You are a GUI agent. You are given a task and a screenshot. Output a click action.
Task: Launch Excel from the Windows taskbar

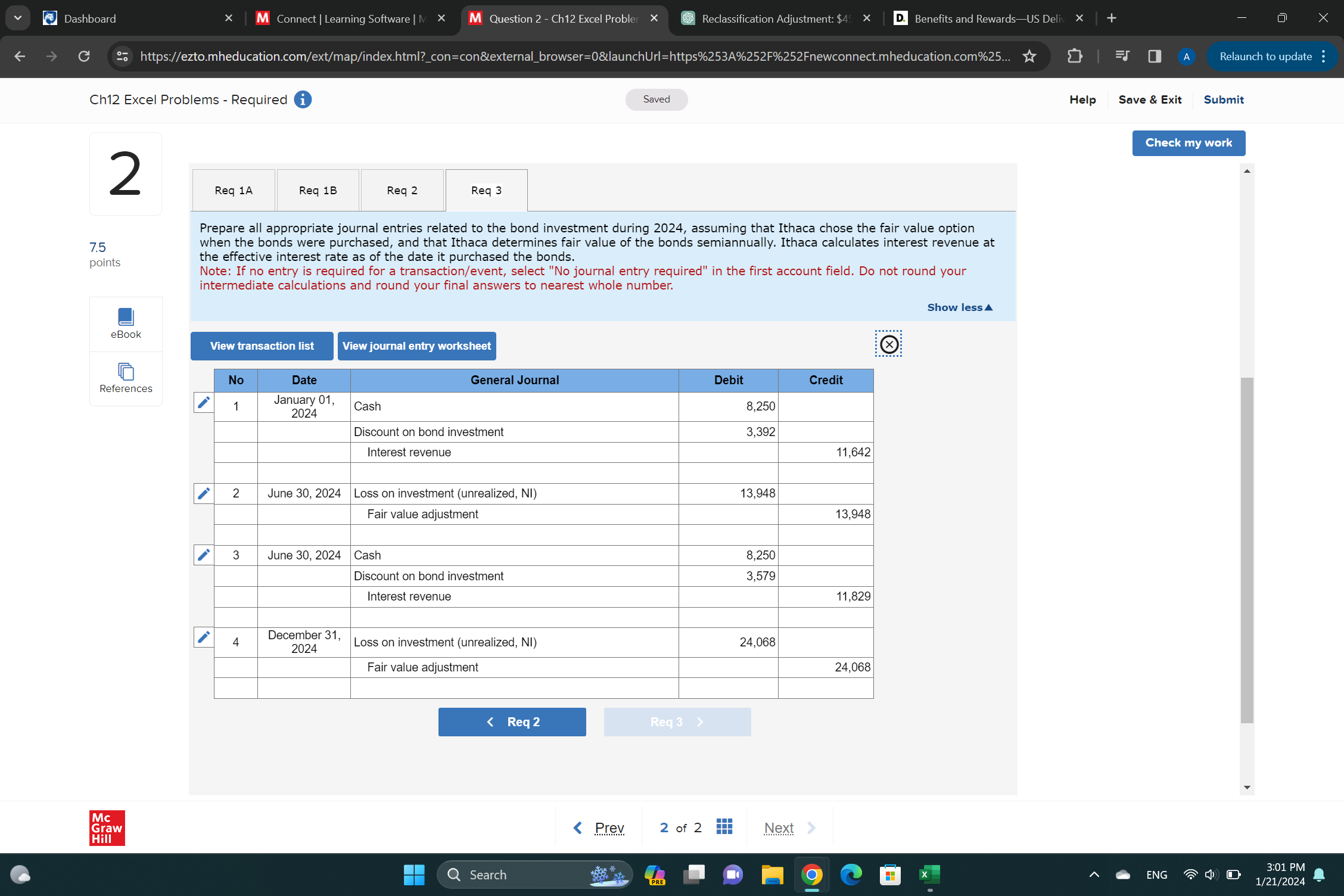929,875
